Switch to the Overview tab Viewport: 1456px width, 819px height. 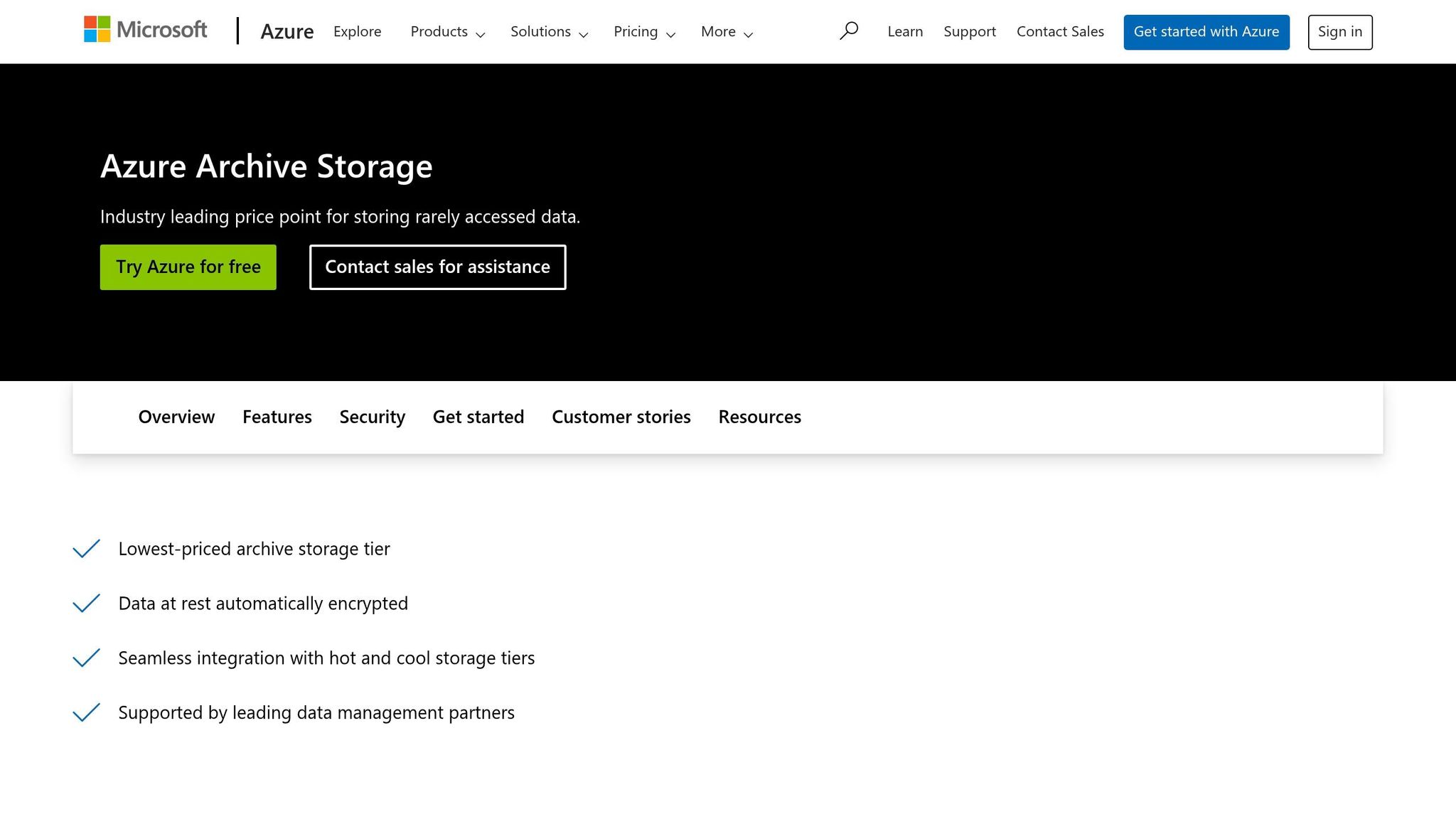click(176, 417)
